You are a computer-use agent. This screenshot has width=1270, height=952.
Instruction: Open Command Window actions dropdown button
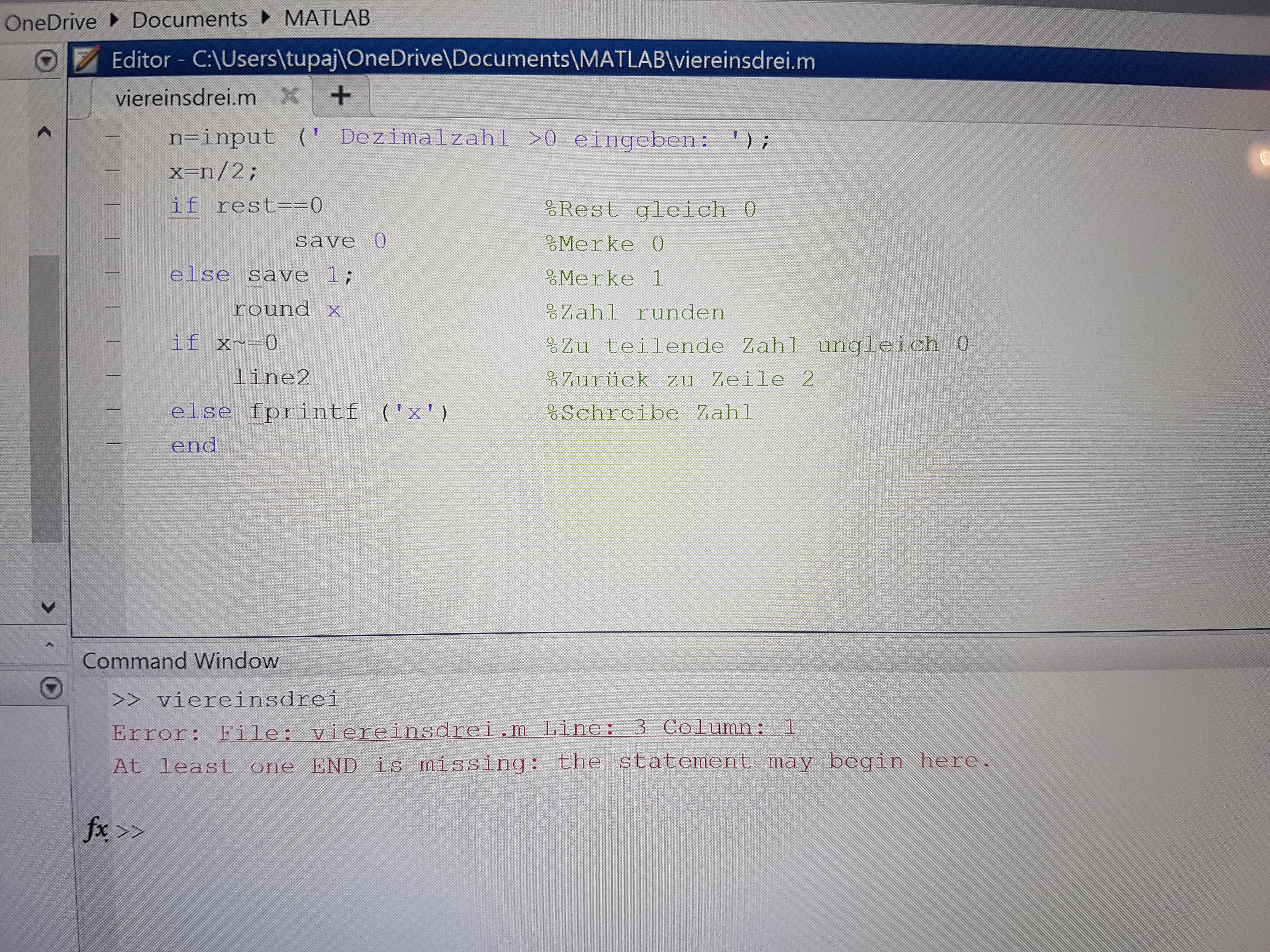(52, 688)
